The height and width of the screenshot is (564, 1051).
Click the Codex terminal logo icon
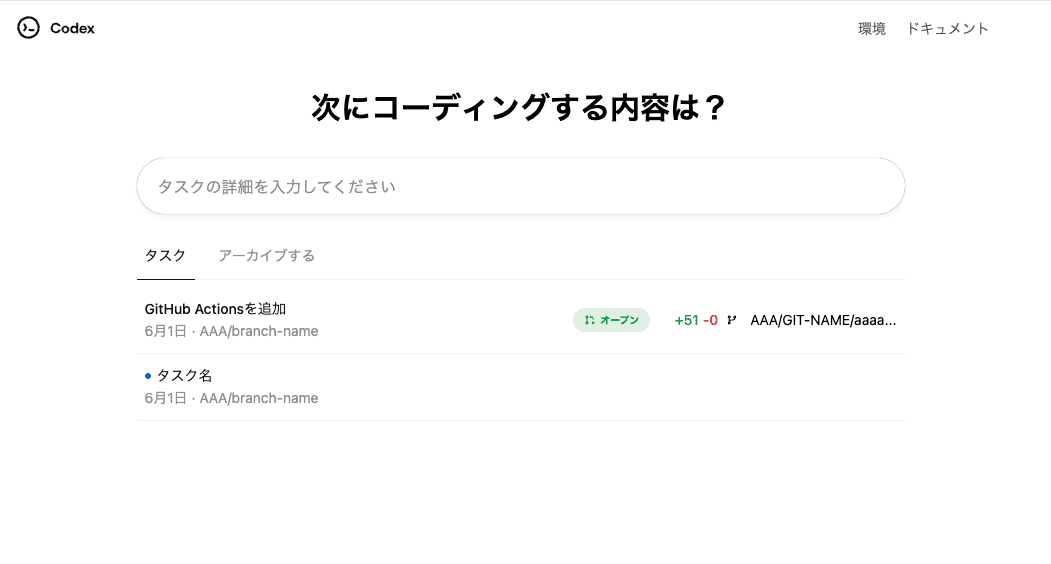[28, 28]
